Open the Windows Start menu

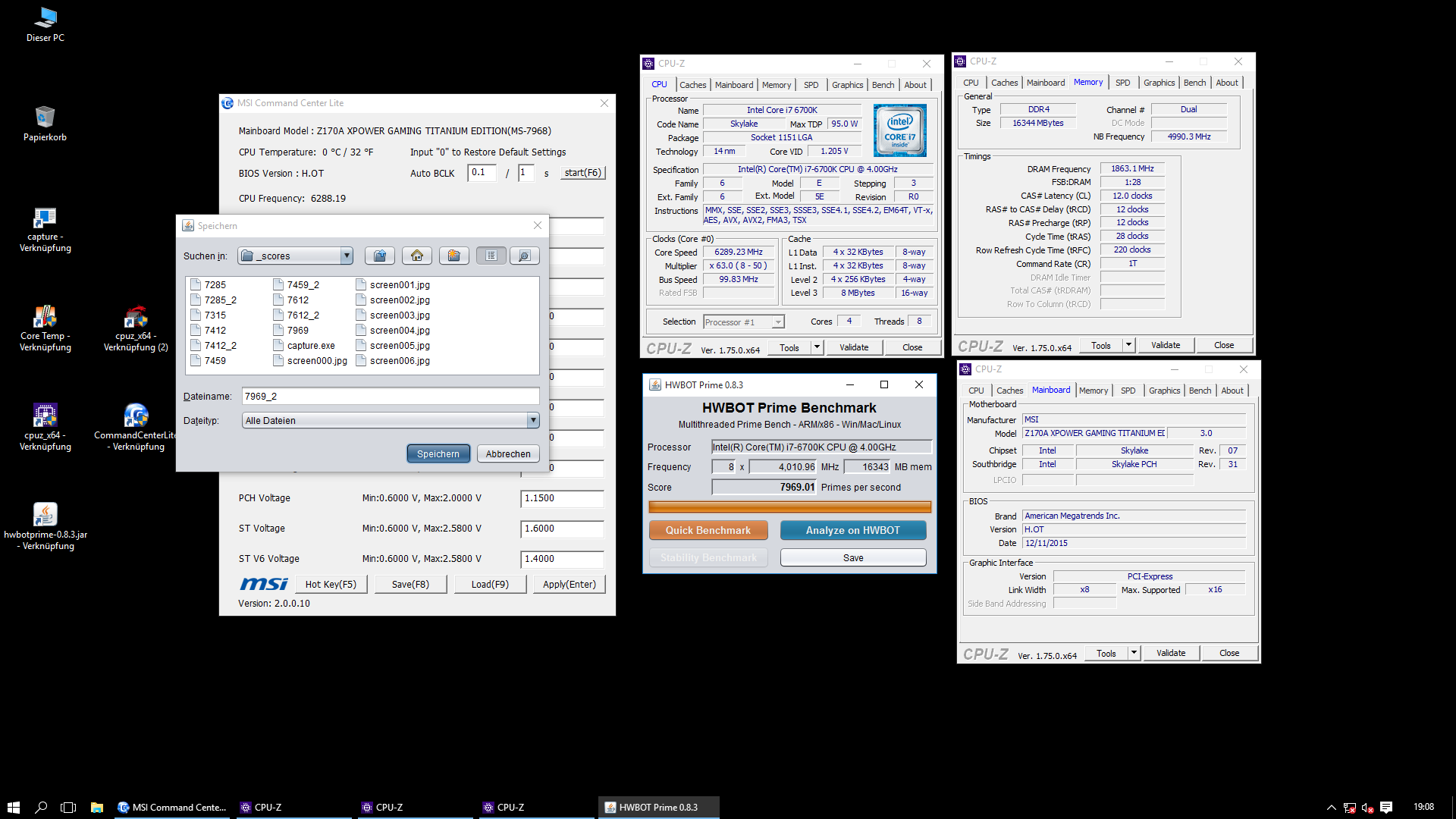point(13,808)
